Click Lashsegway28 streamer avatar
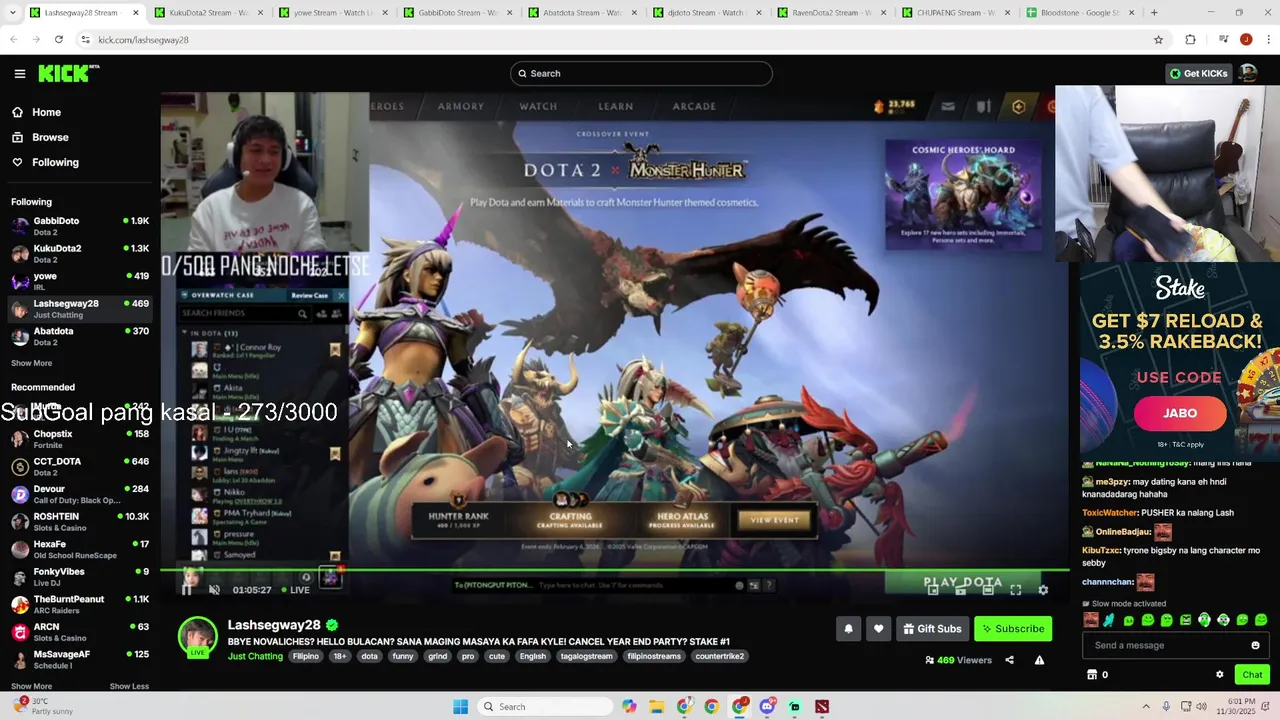Screen dimensions: 1280x720 (197, 637)
